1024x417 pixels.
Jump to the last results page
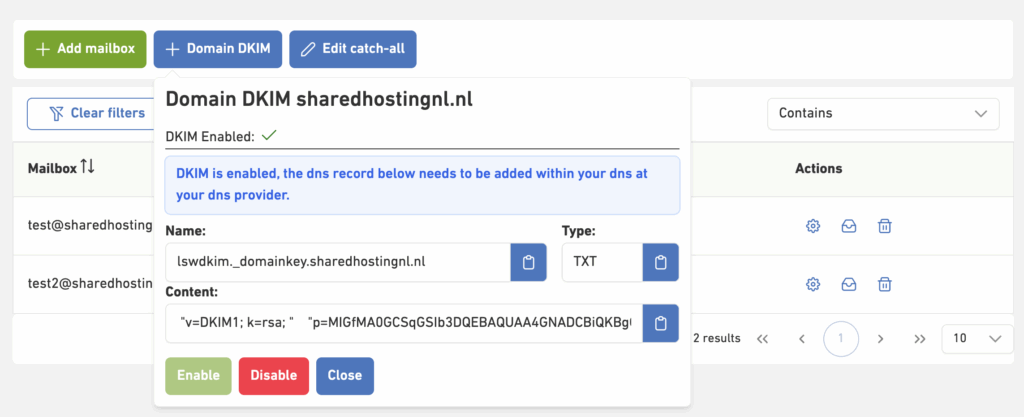coord(920,339)
